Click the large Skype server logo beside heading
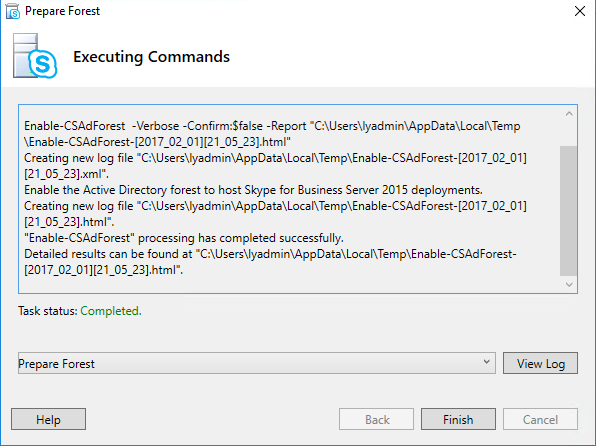The height and width of the screenshot is (446, 596). click(35, 56)
